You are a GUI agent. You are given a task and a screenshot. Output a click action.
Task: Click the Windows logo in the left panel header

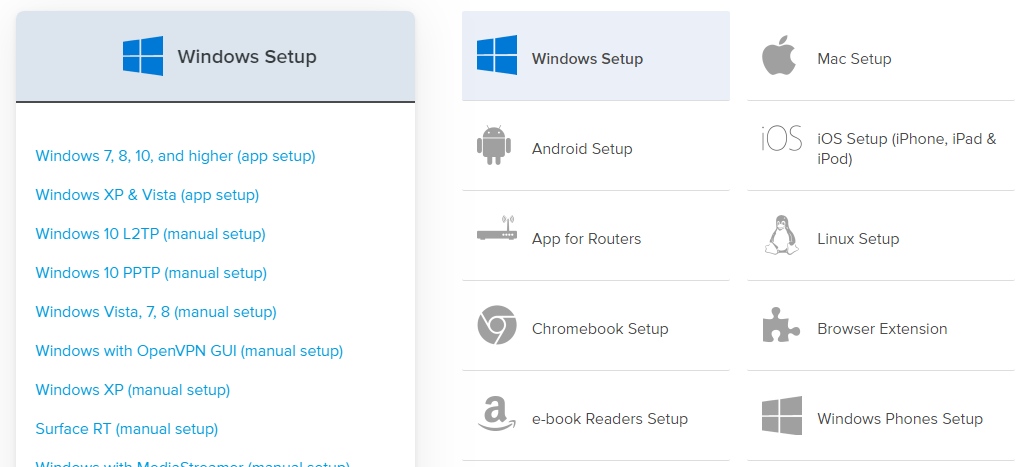[143, 57]
